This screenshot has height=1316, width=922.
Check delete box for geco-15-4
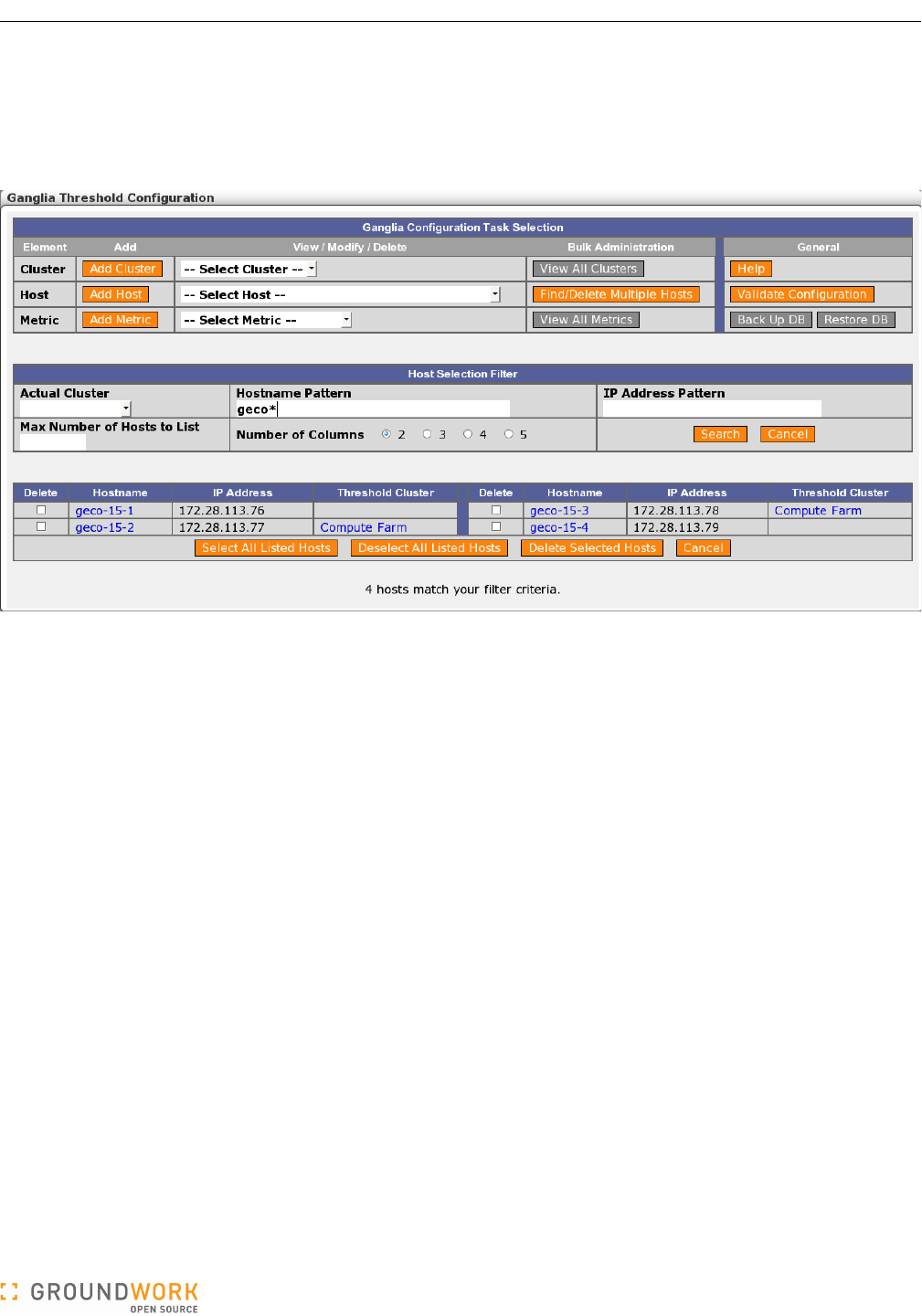(x=496, y=526)
